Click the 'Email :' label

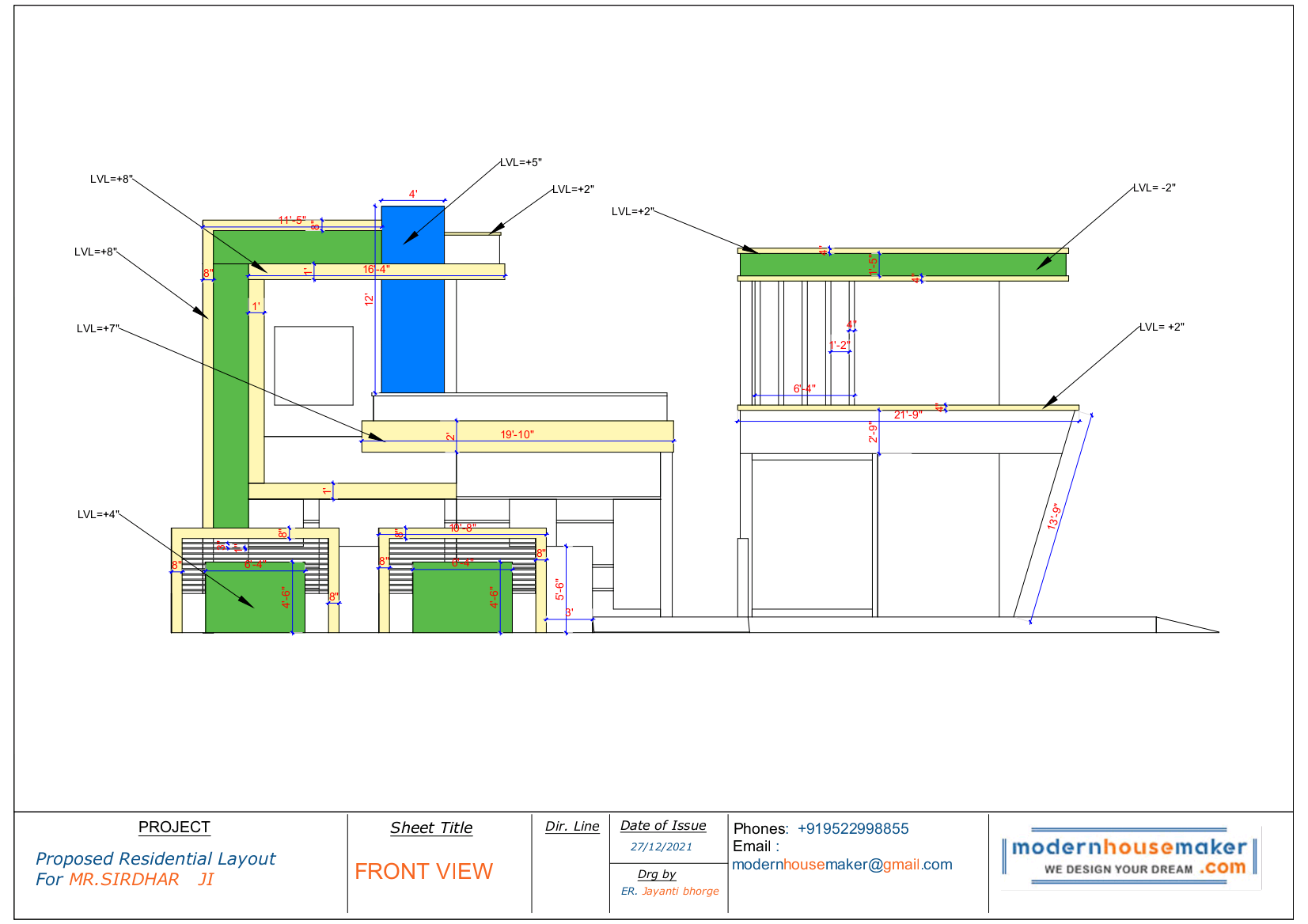[x=756, y=846]
